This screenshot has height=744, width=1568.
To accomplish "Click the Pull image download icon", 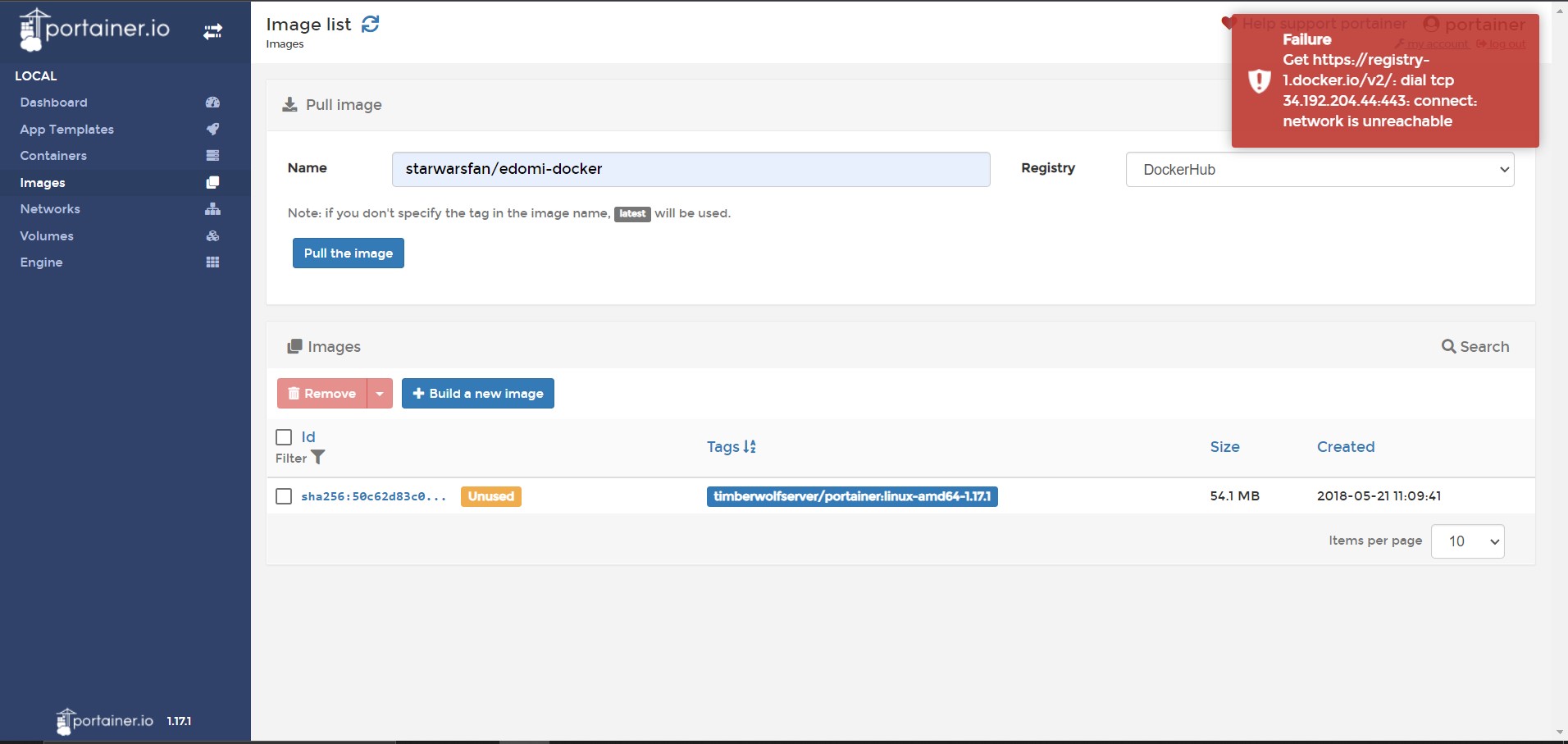I will pyautogui.click(x=289, y=104).
